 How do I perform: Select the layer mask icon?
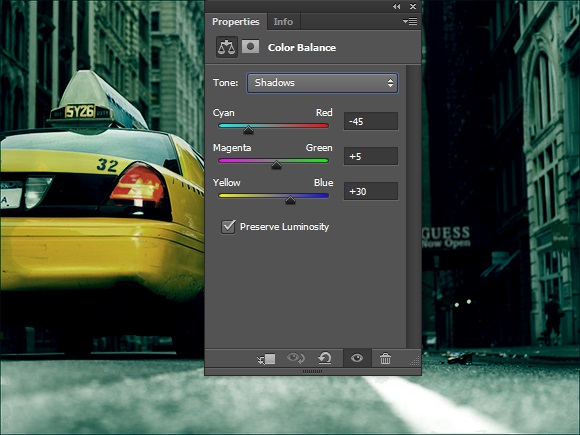click(250, 47)
